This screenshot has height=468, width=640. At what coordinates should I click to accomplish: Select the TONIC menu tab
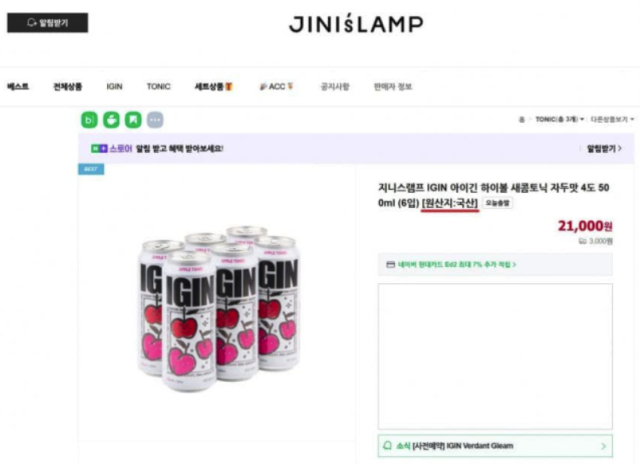point(158,87)
